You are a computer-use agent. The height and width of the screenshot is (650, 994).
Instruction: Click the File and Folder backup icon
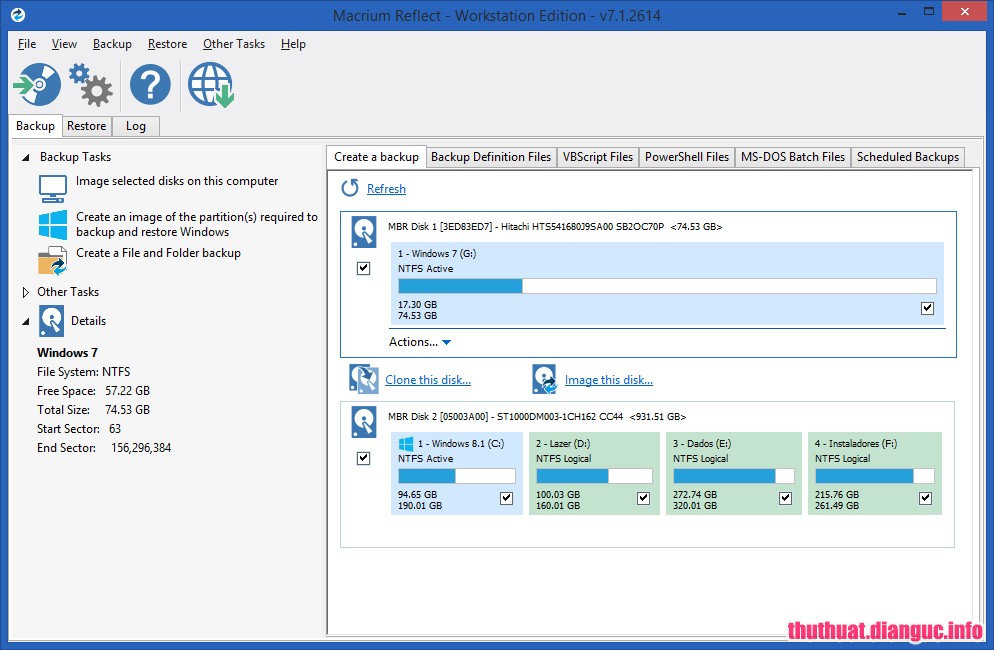point(53,261)
